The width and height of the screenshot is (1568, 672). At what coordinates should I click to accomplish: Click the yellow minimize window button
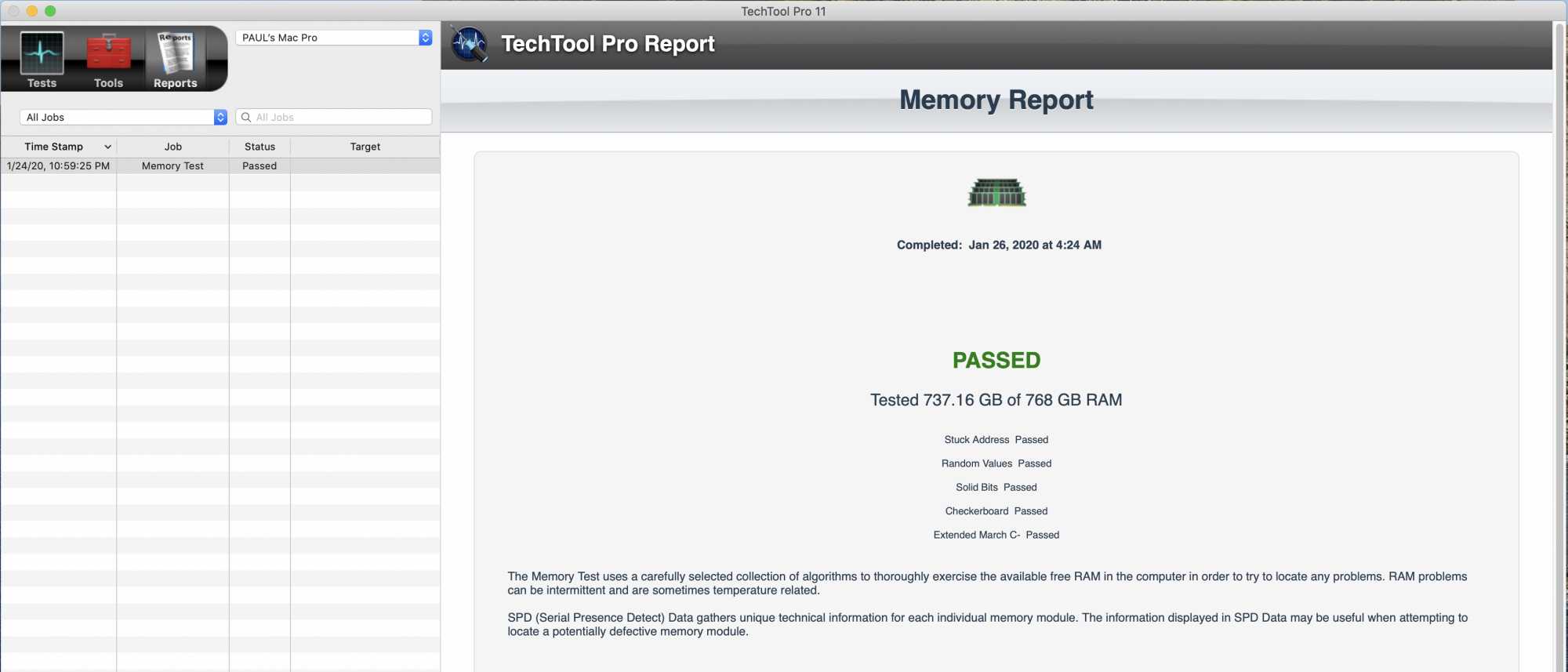(32, 11)
